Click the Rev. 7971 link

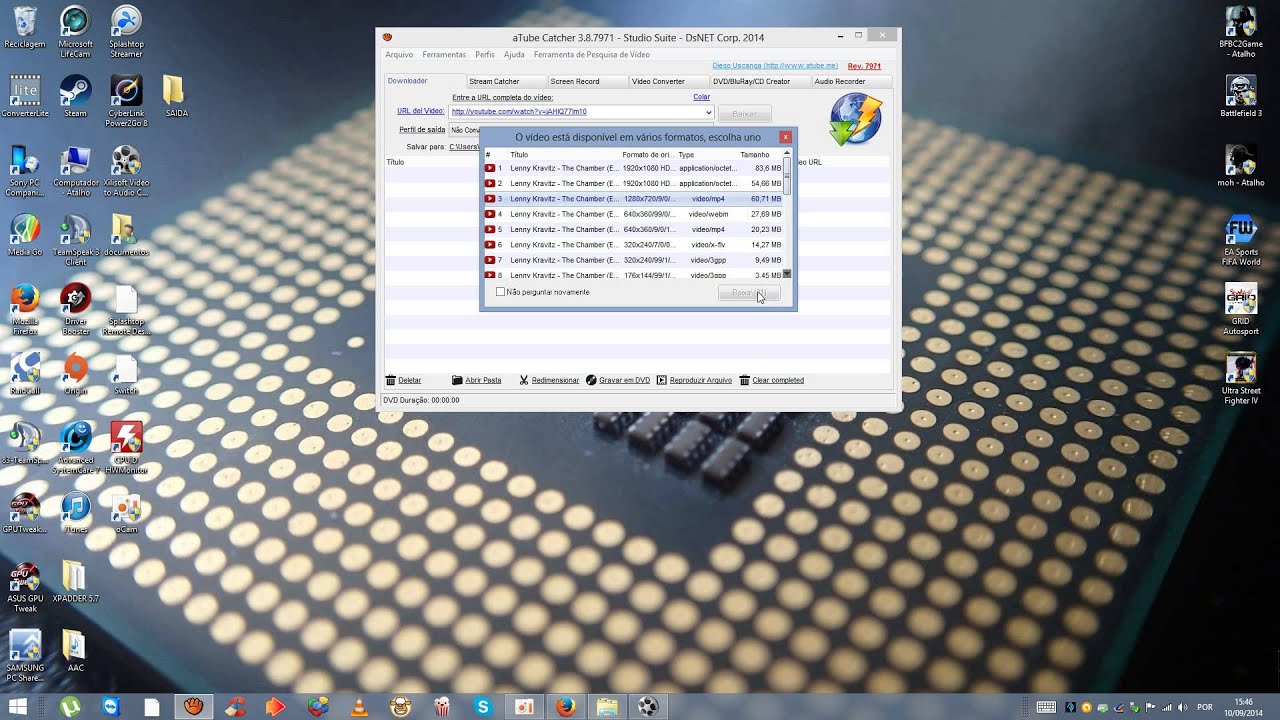tap(865, 66)
